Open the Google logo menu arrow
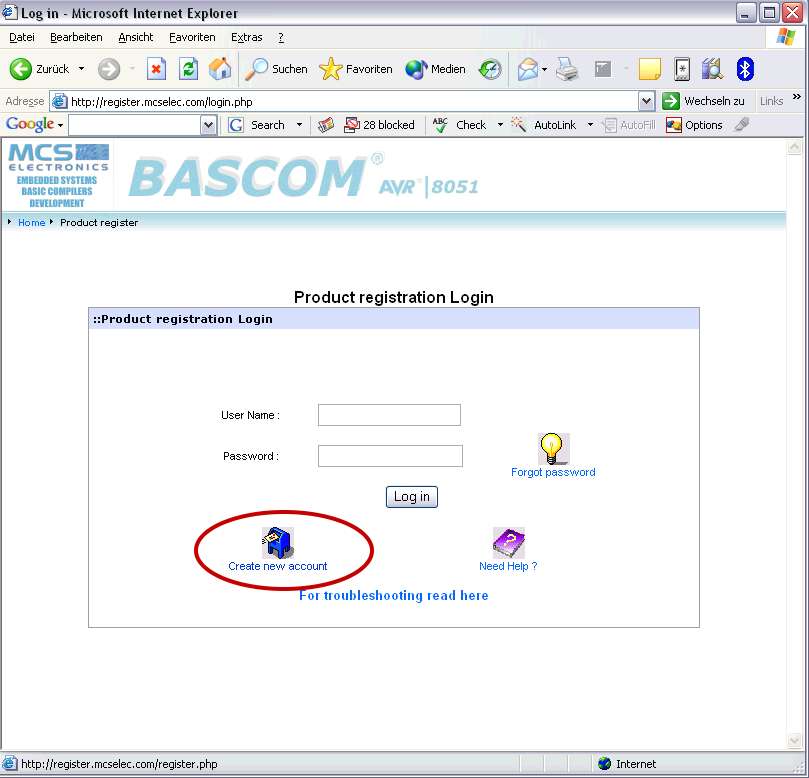Viewport: 809px width, 778px height. tap(60, 125)
